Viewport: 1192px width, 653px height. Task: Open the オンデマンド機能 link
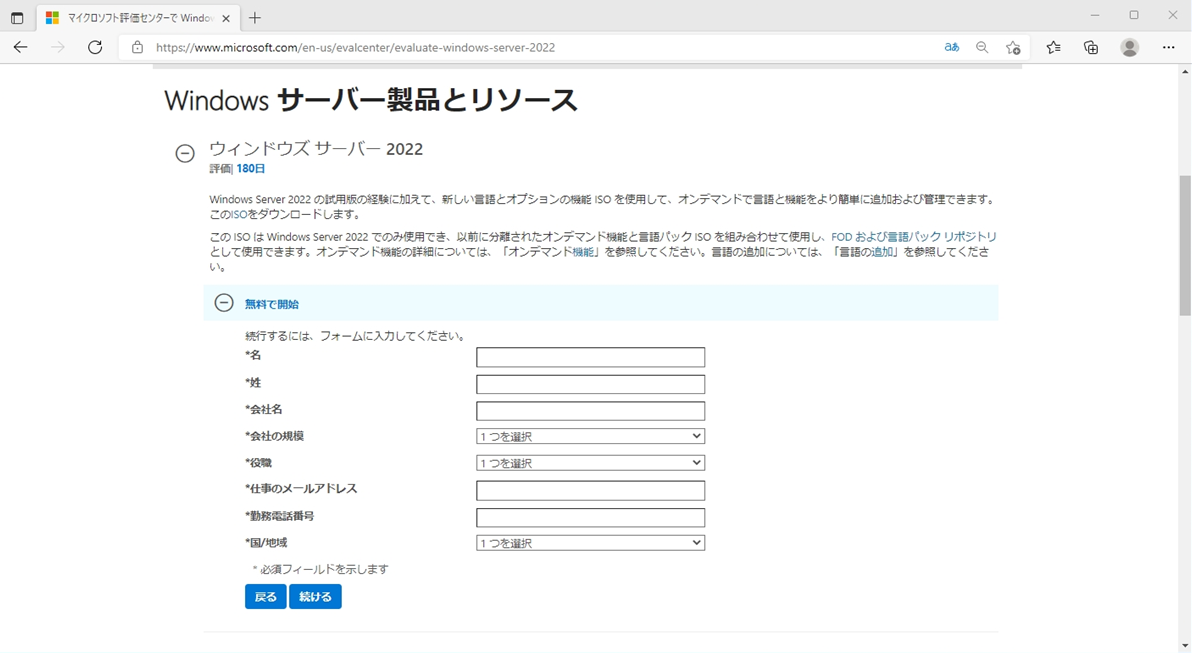pos(583,252)
